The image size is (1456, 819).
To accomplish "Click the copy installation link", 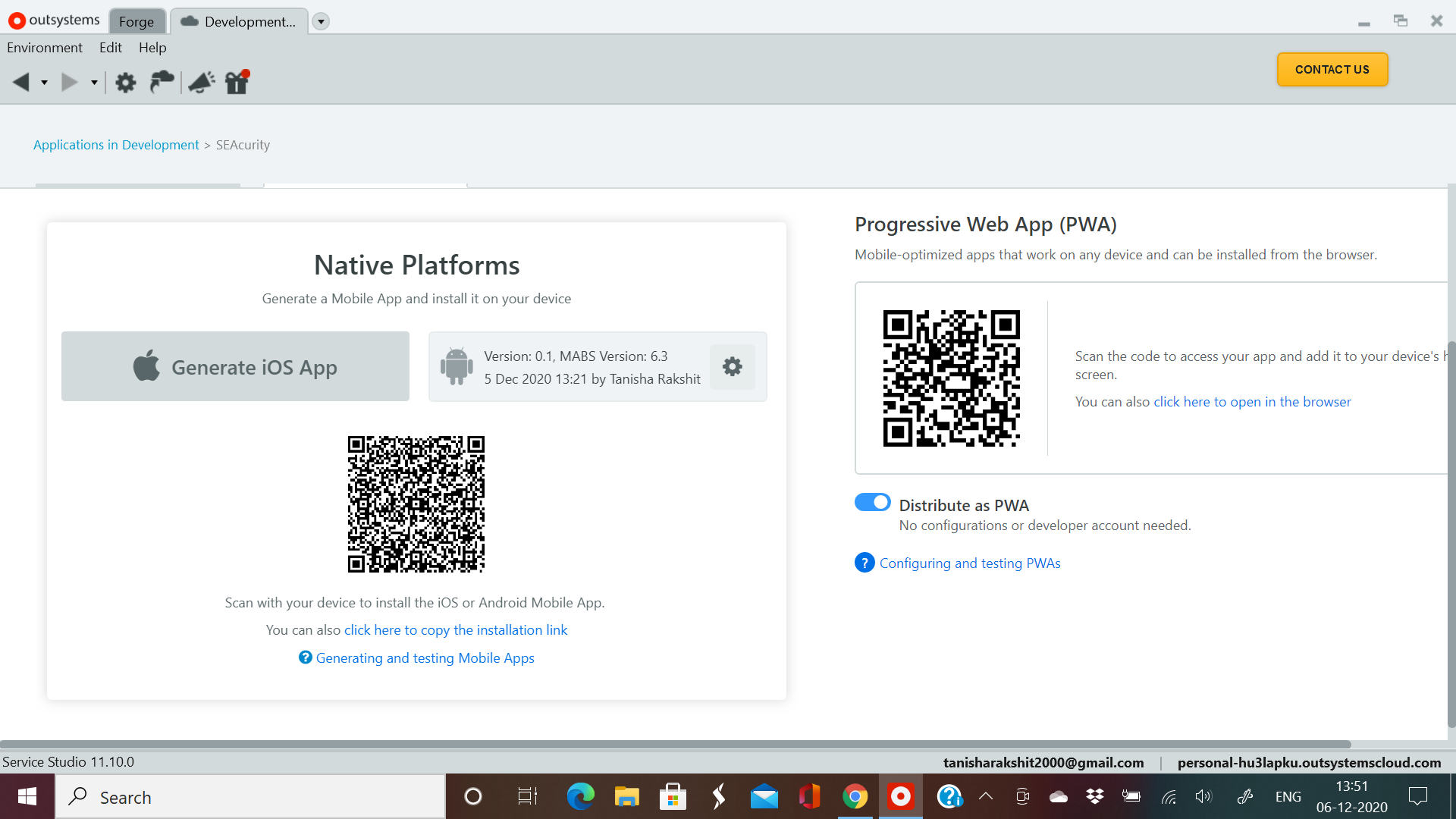I will [455, 630].
